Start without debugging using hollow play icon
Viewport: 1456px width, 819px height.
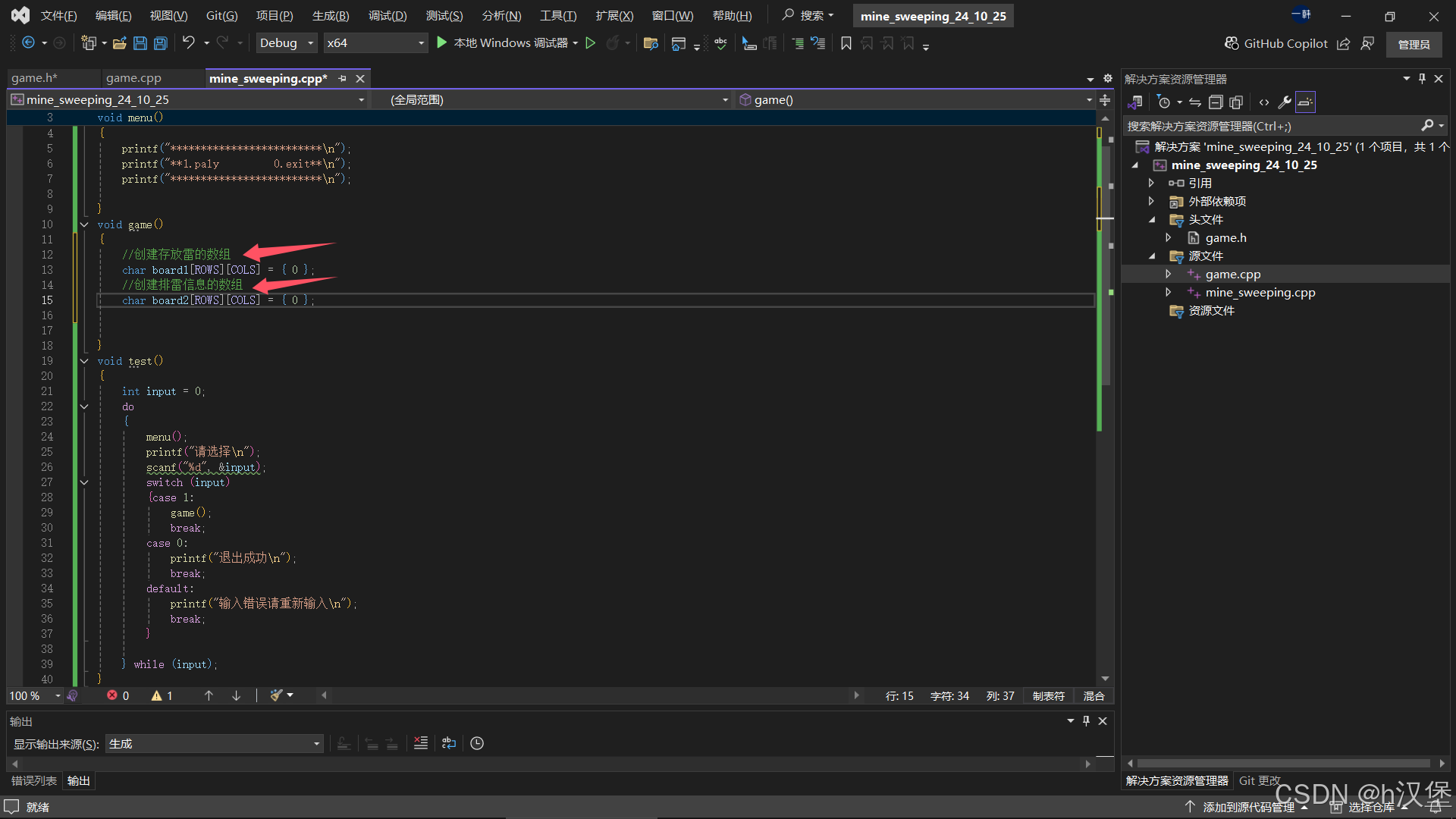(591, 43)
